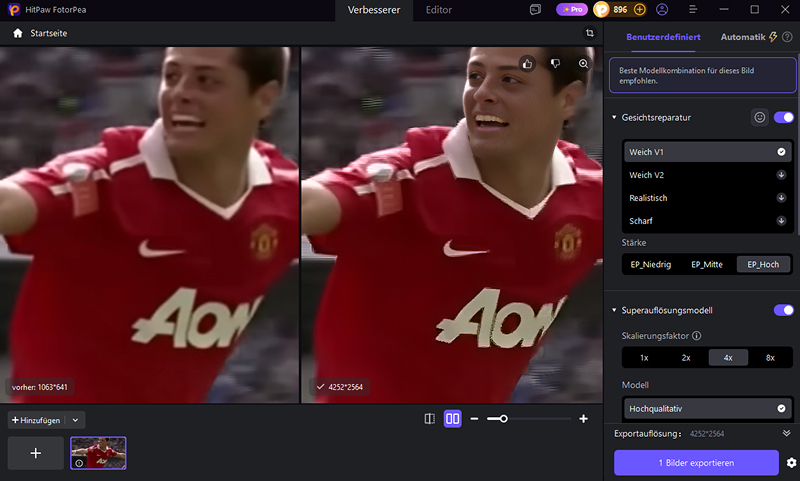Open the feedback window icon in title bar
This screenshot has width=800, height=481.
pyautogui.click(x=535, y=9)
